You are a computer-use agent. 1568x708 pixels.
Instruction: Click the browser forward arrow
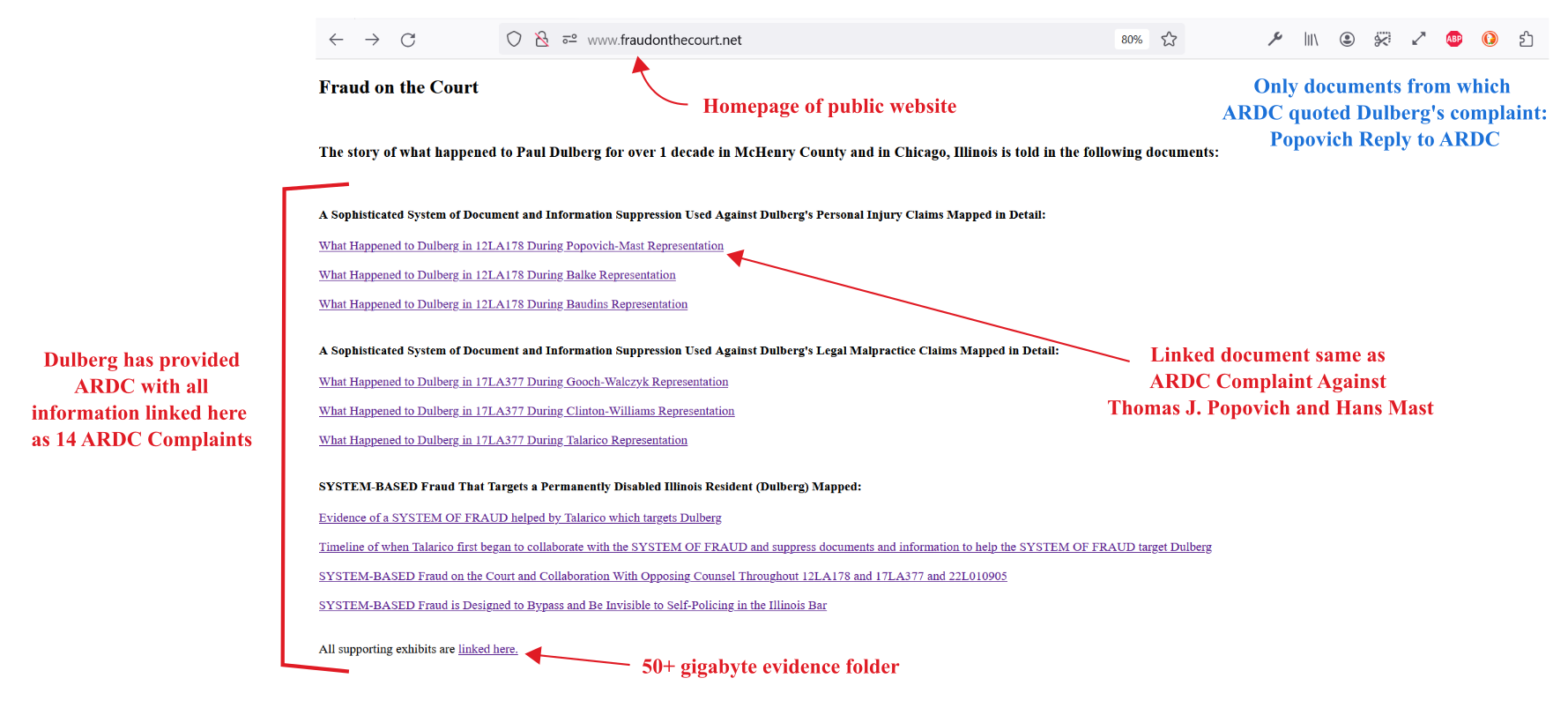coord(372,40)
